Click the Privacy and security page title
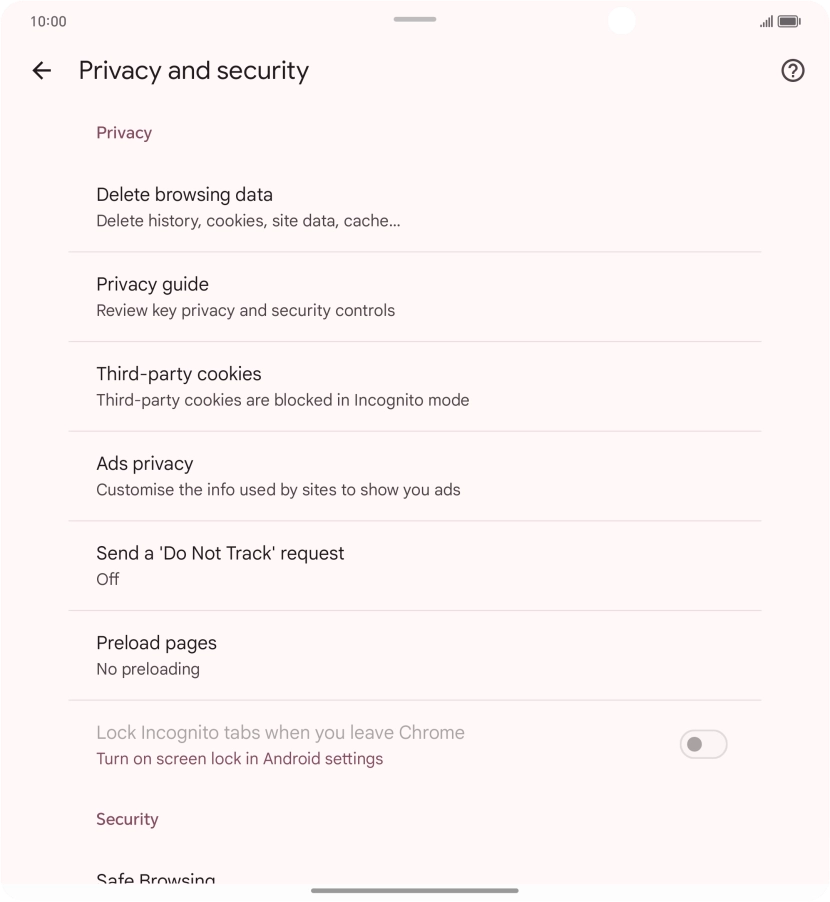This screenshot has height=902, width=830. (193, 70)
